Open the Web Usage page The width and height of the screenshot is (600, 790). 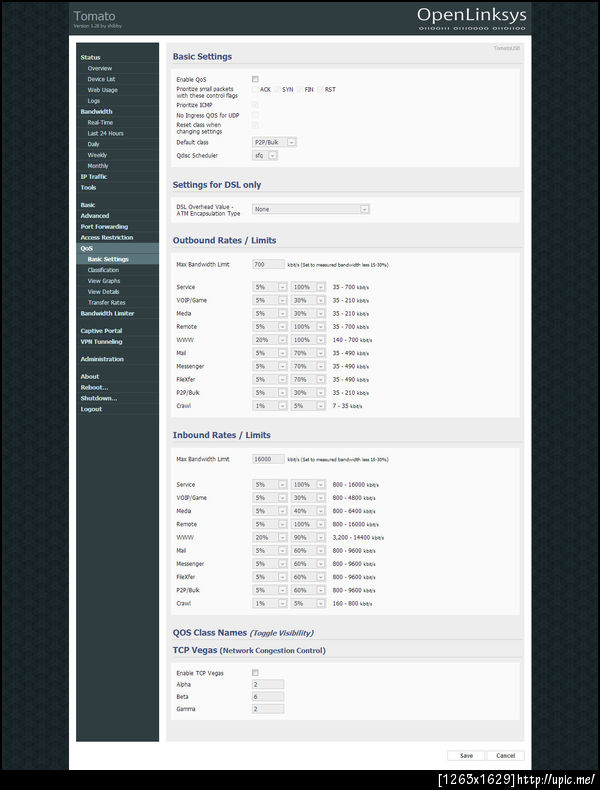pyautogui.click(x=102, y=90)
